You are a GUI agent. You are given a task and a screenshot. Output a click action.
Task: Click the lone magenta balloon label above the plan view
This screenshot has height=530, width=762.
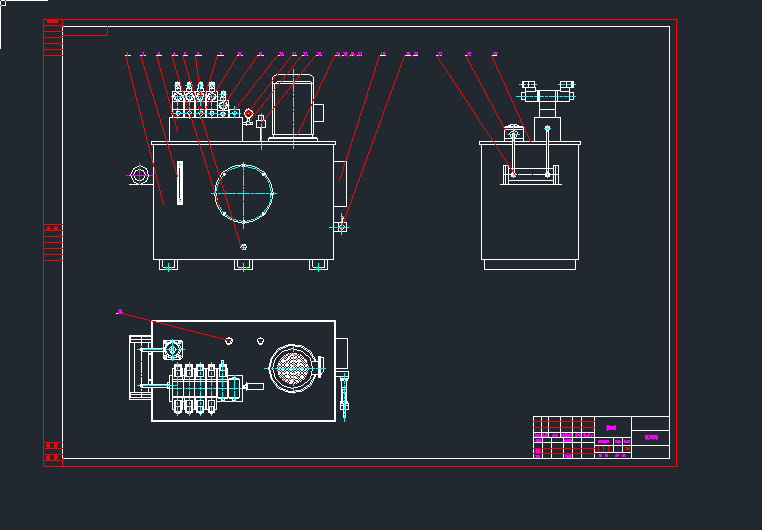[x=120, y=311]
